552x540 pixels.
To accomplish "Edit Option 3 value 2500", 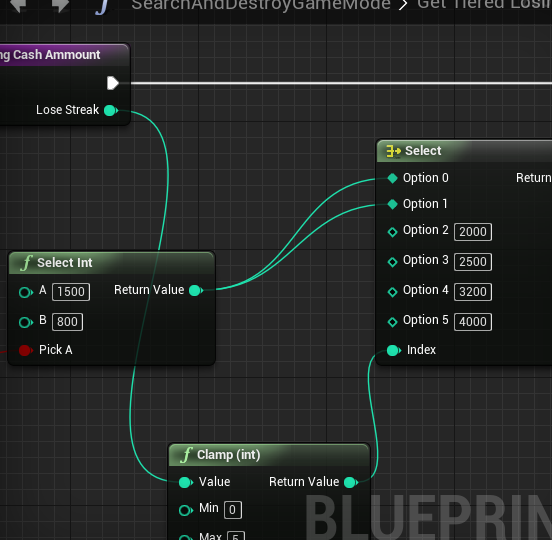I will pyautogui.click(x=473, y=262).
